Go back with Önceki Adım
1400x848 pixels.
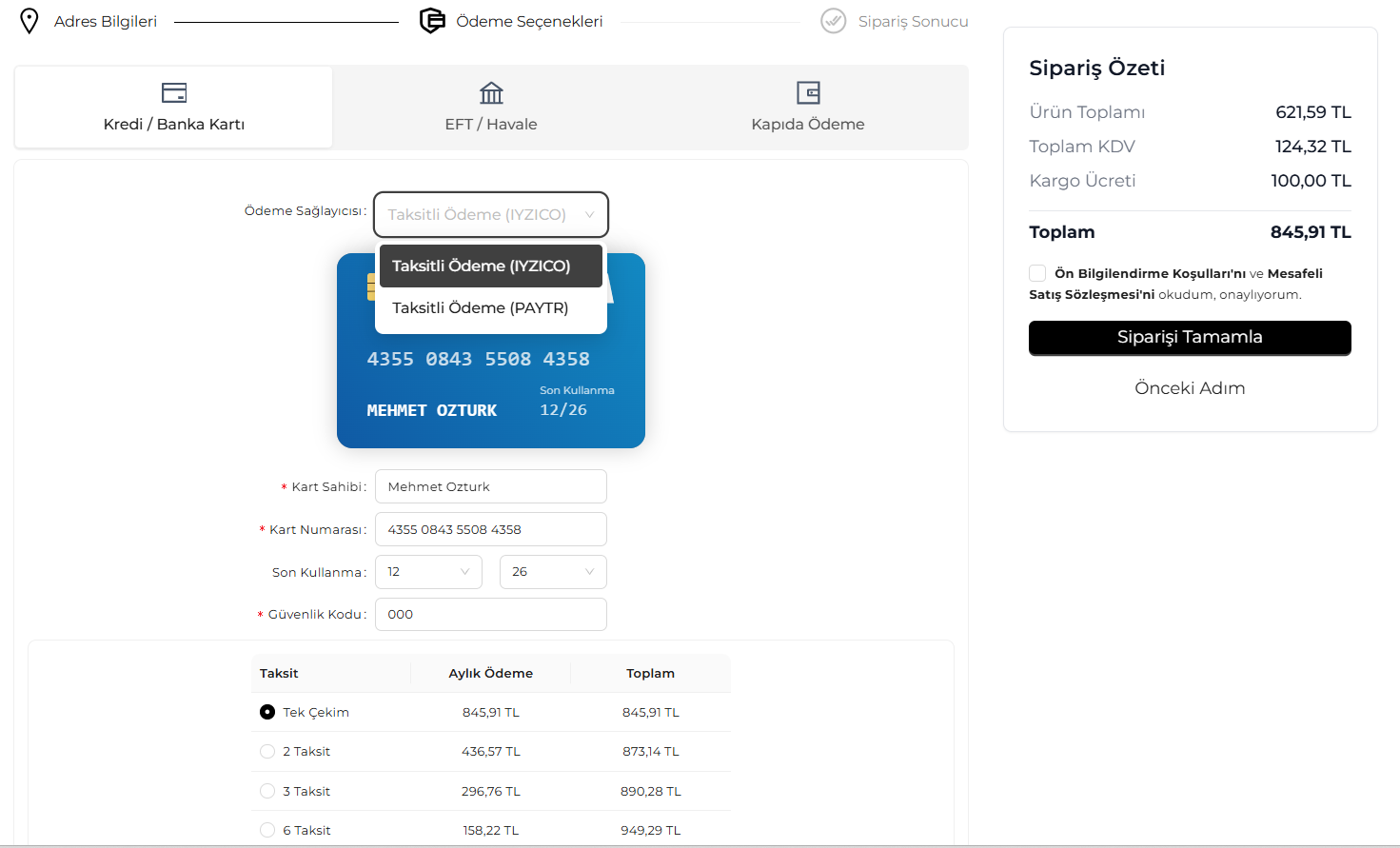1190,388
